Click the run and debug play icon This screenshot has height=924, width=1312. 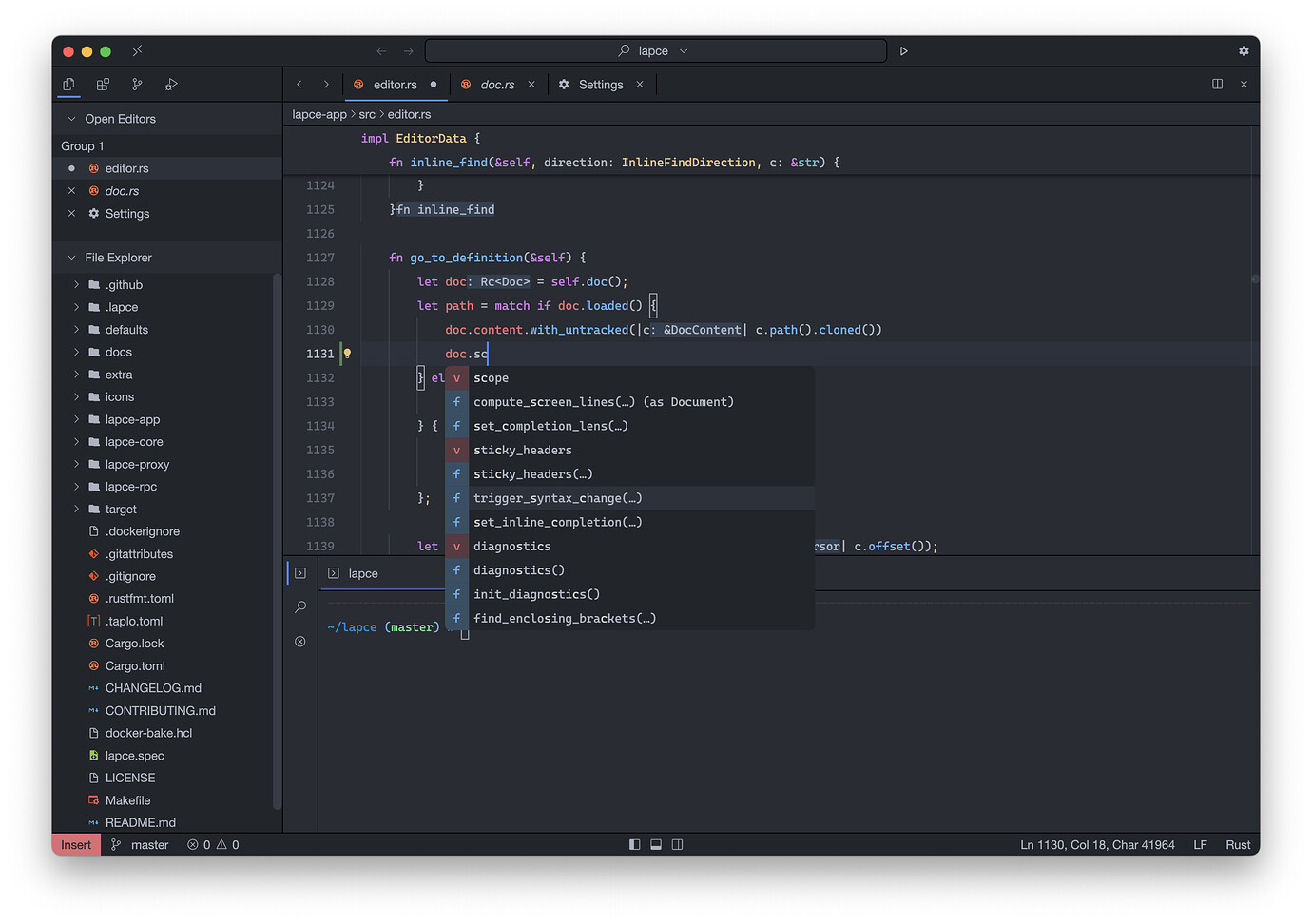click(x=903, y=51)
